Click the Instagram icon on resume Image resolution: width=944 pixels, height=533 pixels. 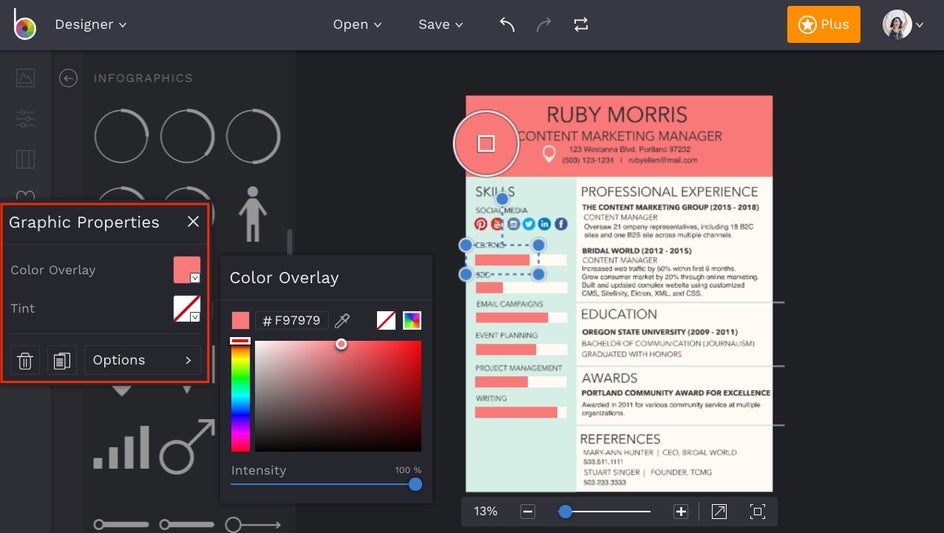click(x=513, y=224)
